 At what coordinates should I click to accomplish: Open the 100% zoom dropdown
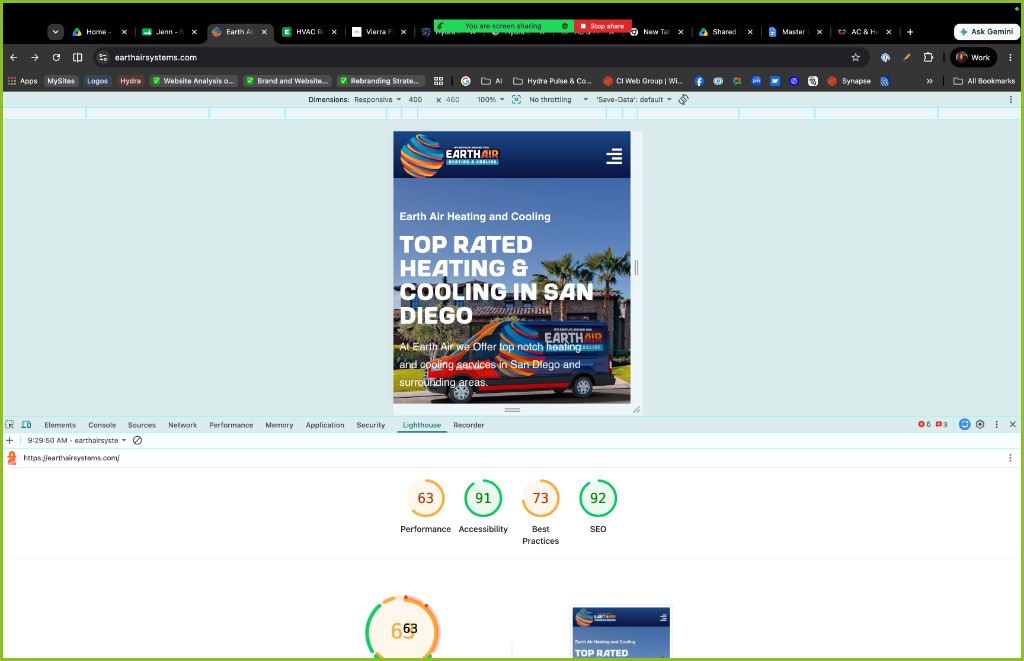490,100
